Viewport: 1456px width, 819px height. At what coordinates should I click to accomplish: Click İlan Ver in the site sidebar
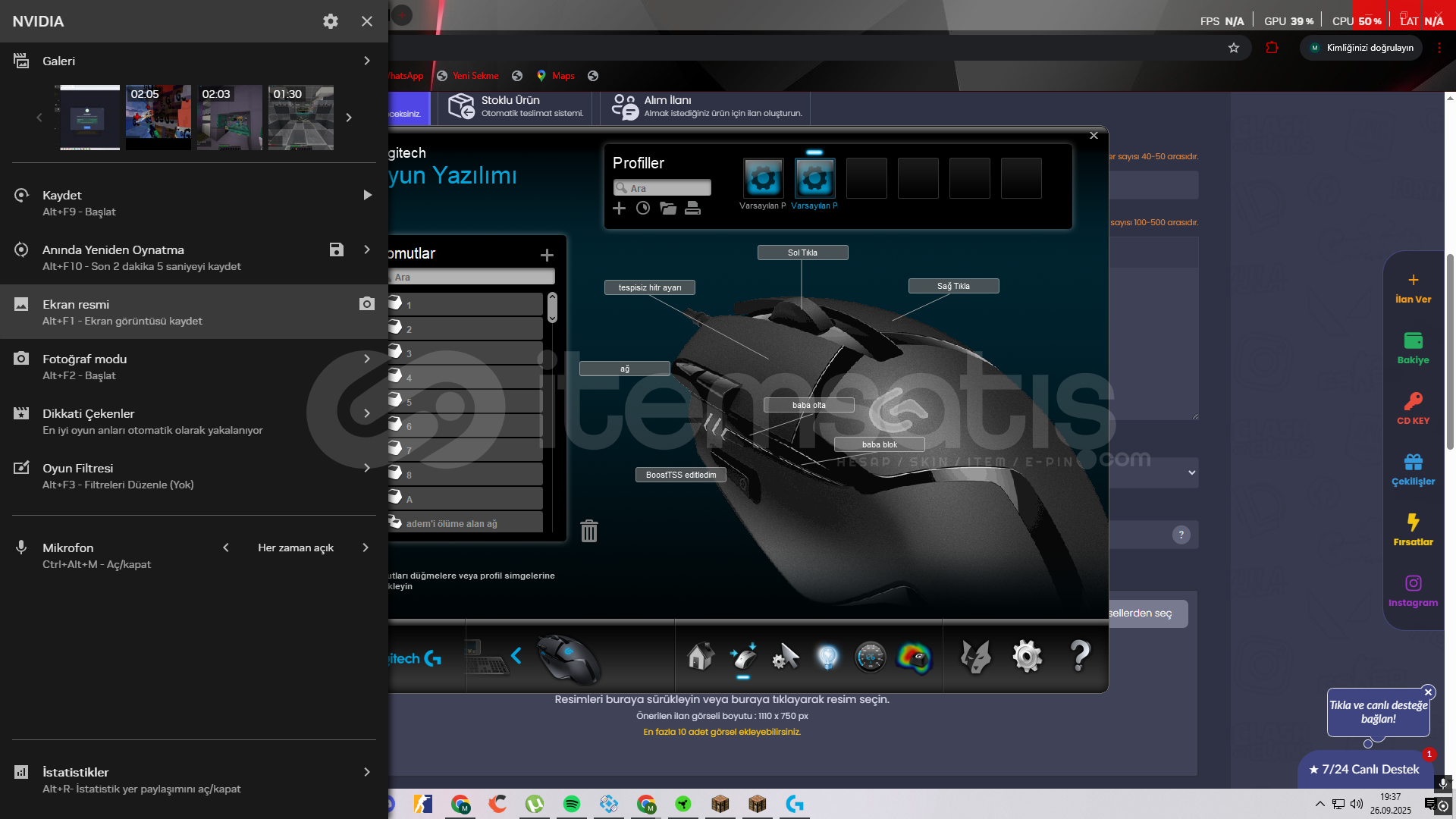(x=1413, y=289)
